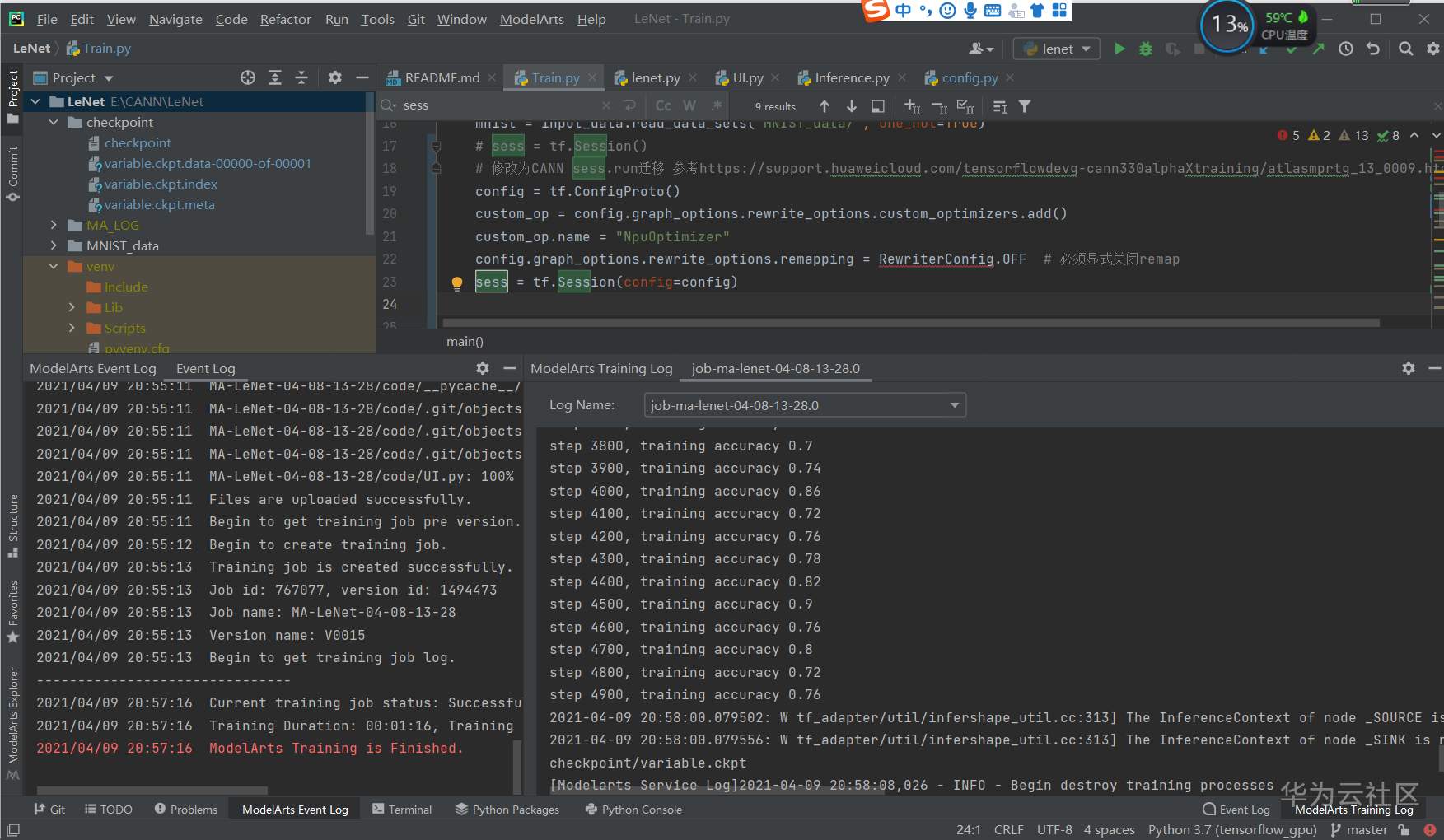
Task: Toggle Words (W) search option
Action: tap(689, 106)
